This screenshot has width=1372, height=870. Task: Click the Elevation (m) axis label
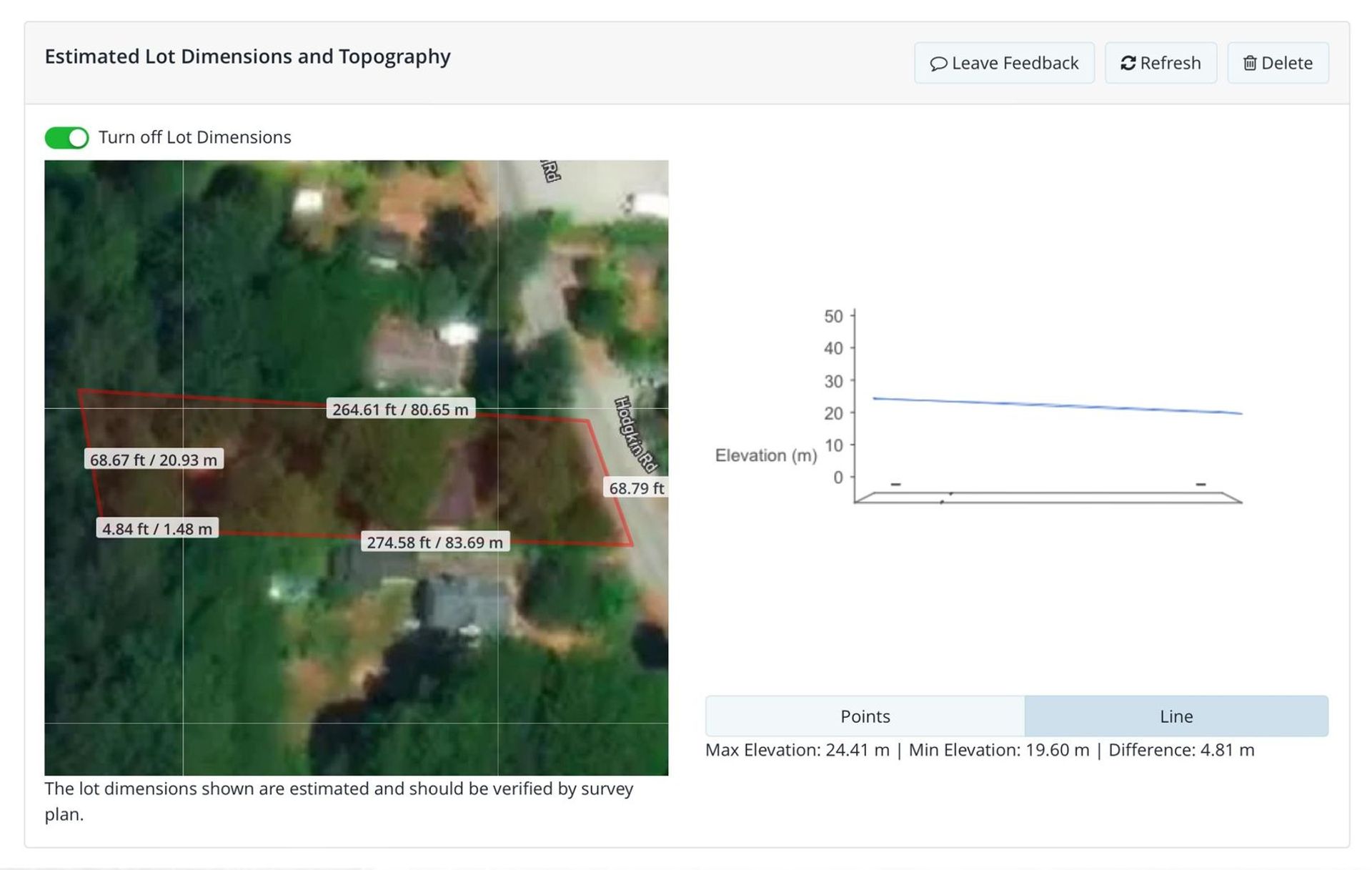(x=765, y=455)
